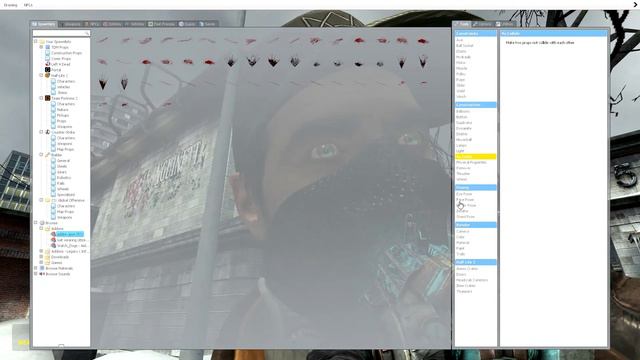This screenshot has width=640, height=360.
Task: Switch to the Weapons tab
Action: [x=71, y=24]
